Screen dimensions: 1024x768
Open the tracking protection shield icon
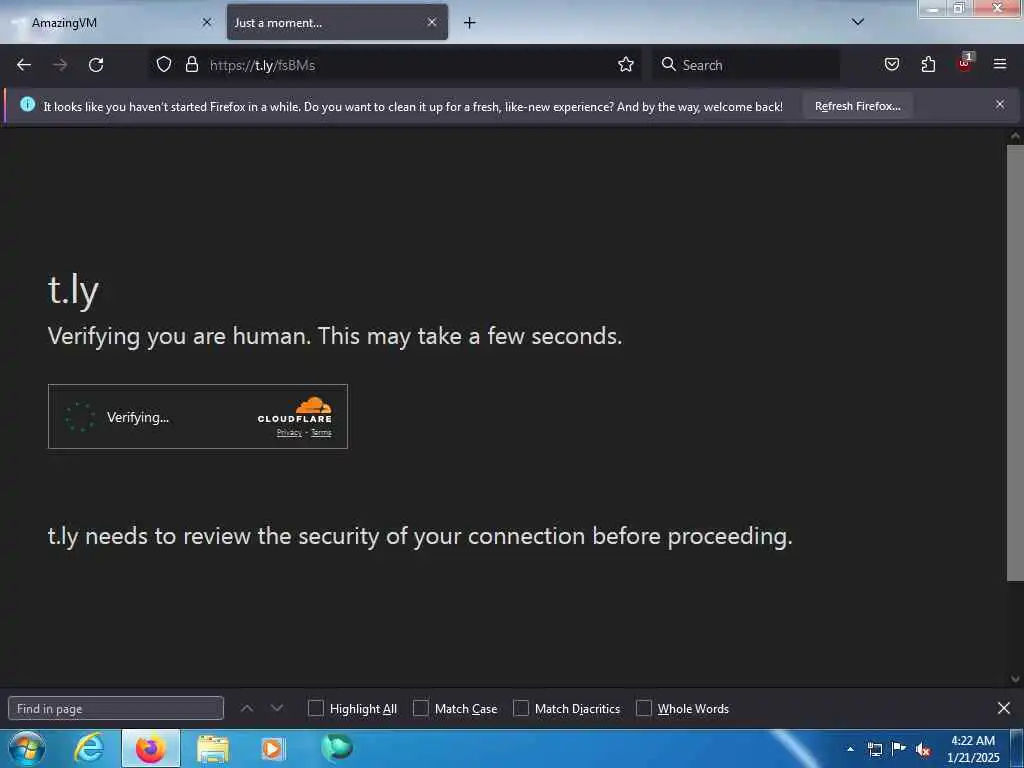[164, 64]
